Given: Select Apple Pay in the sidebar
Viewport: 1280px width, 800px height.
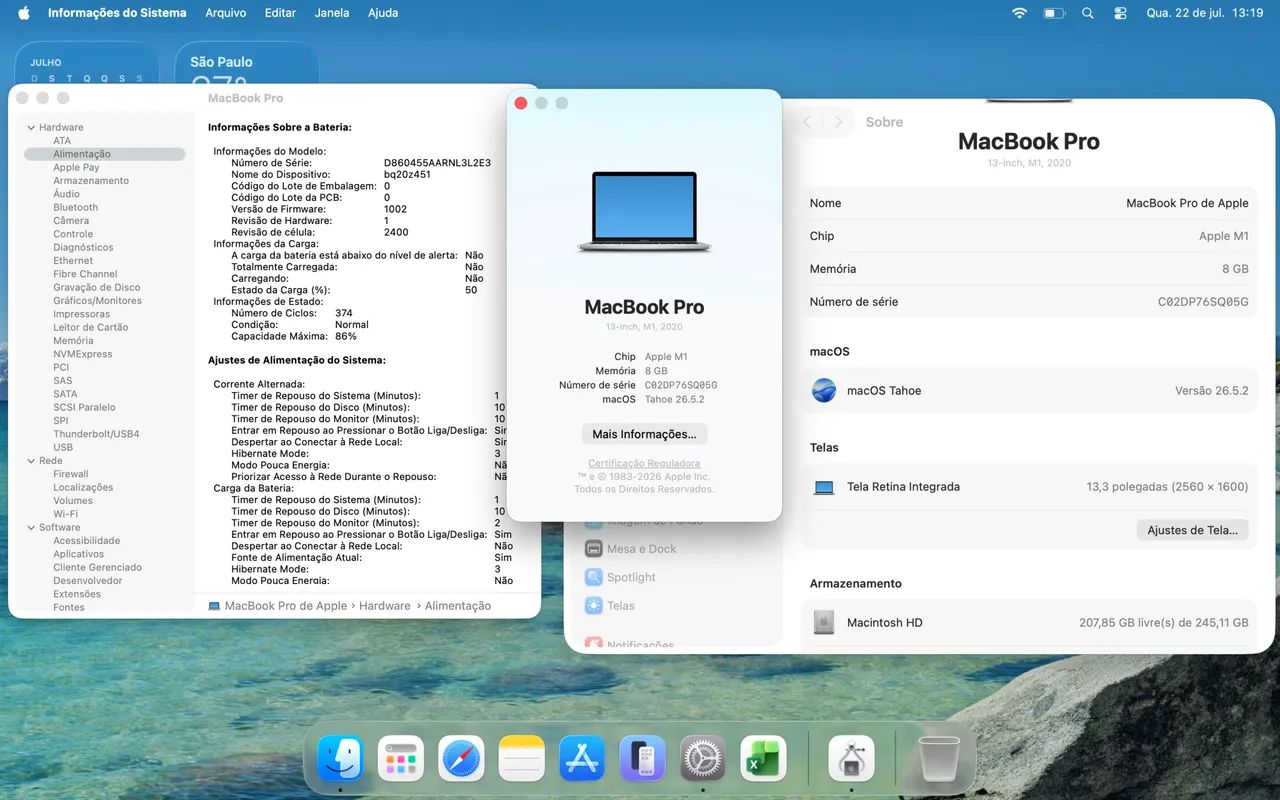Looking at the screenshot, I should pyautogui.click(x=76, y=168).
